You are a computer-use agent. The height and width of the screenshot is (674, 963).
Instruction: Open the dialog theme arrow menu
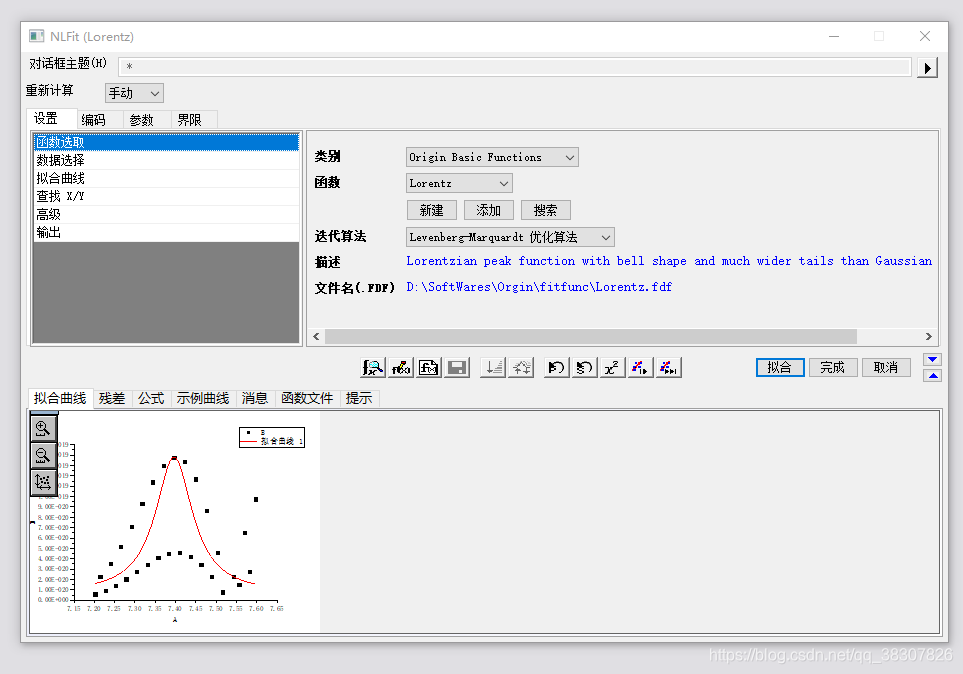click(x=927, y=67)
